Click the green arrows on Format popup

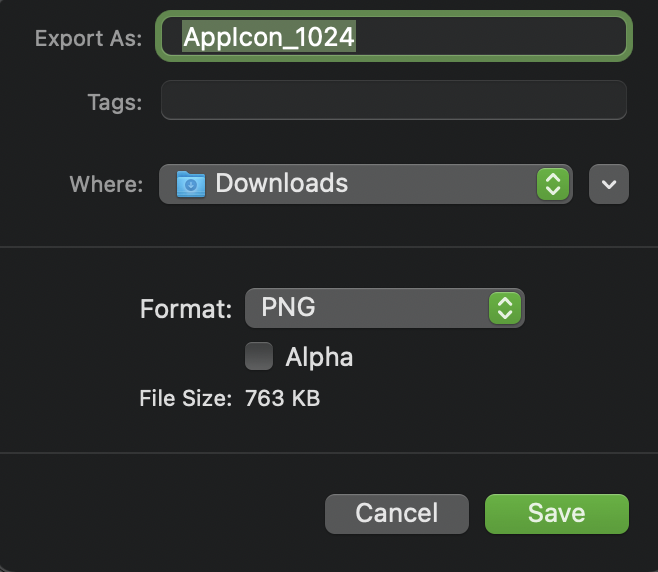pos(505,307)
